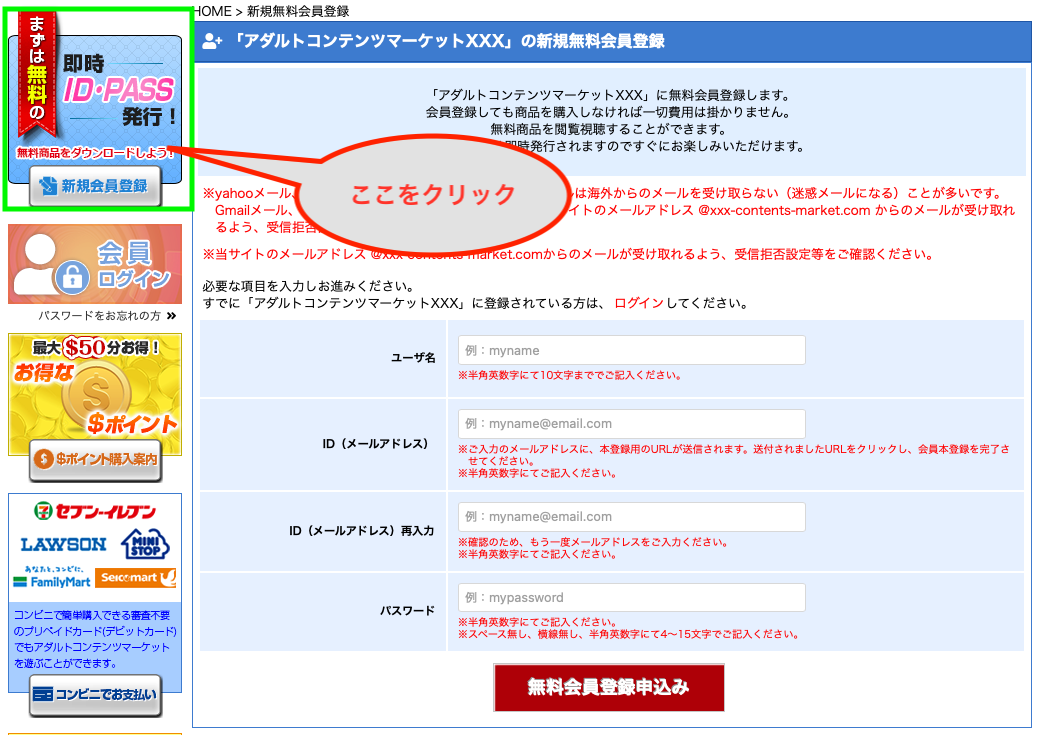The height and width of the screenshot is (735, 1057).
Task: Click the FamilyMart logo
Action: click(52, 579)
